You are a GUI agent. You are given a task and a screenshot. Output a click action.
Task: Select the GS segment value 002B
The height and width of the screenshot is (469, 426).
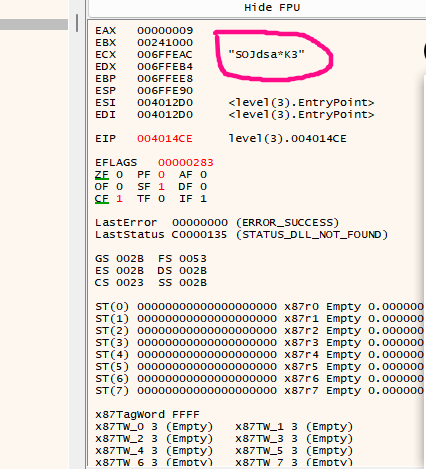130,259
